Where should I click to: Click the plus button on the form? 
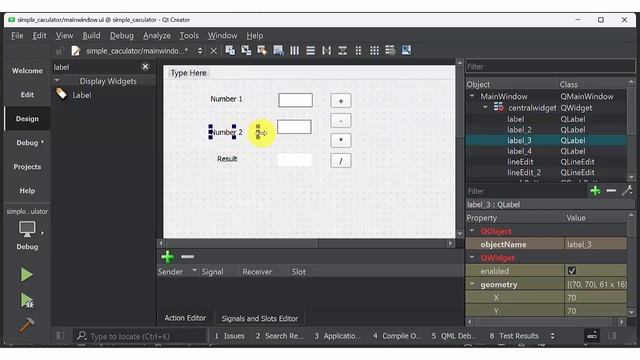[341, 101]
